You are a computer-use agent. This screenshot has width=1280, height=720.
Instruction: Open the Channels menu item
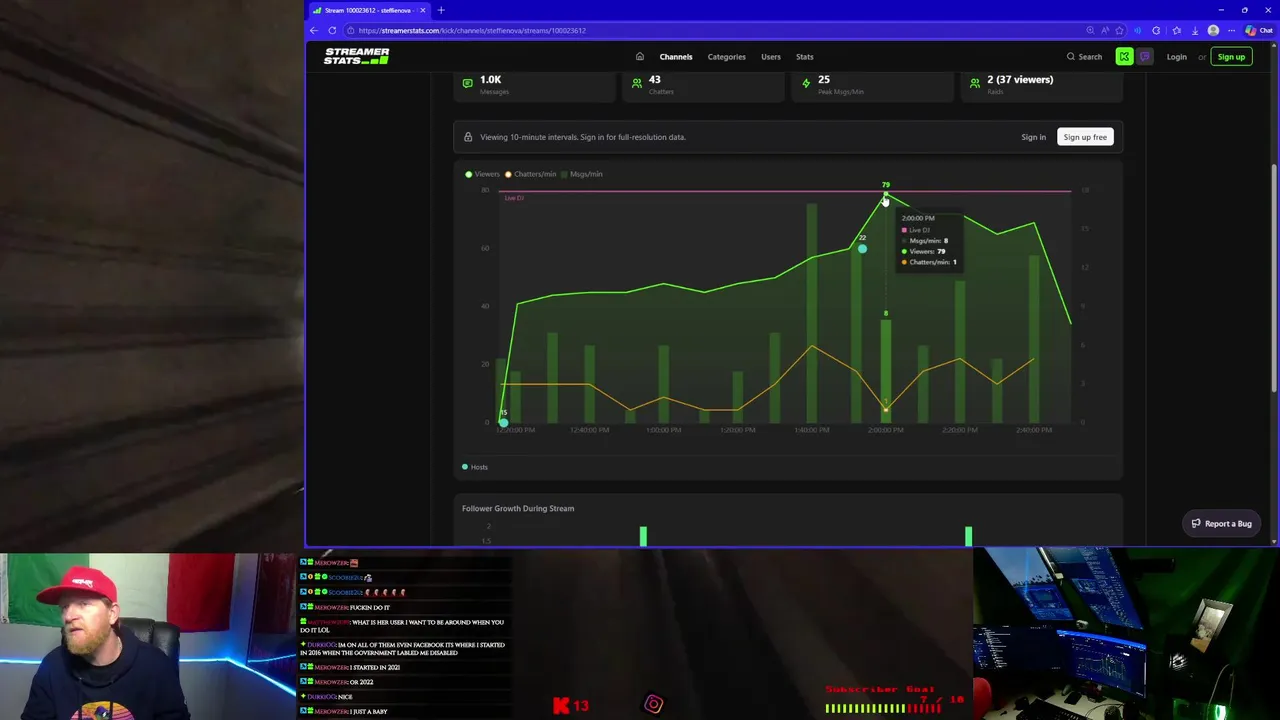pos(675,57)
